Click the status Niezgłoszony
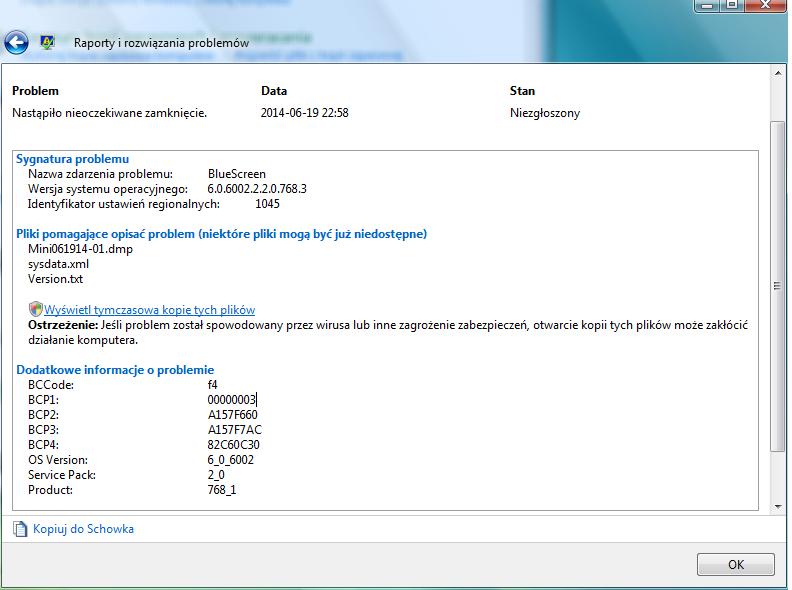The image size is (792, 590). 545,113
